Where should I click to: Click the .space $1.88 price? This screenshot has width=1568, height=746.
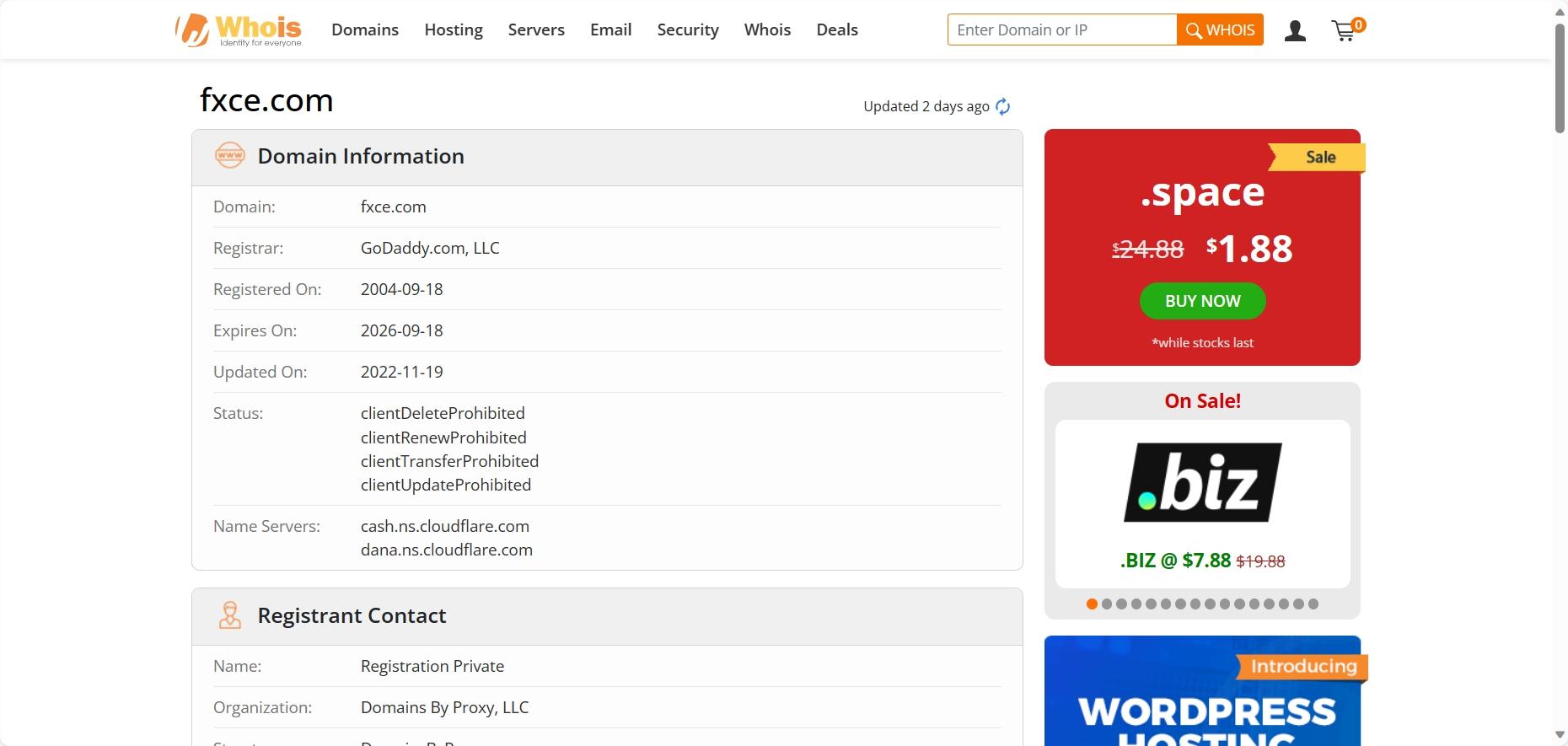coord(1249,249)
